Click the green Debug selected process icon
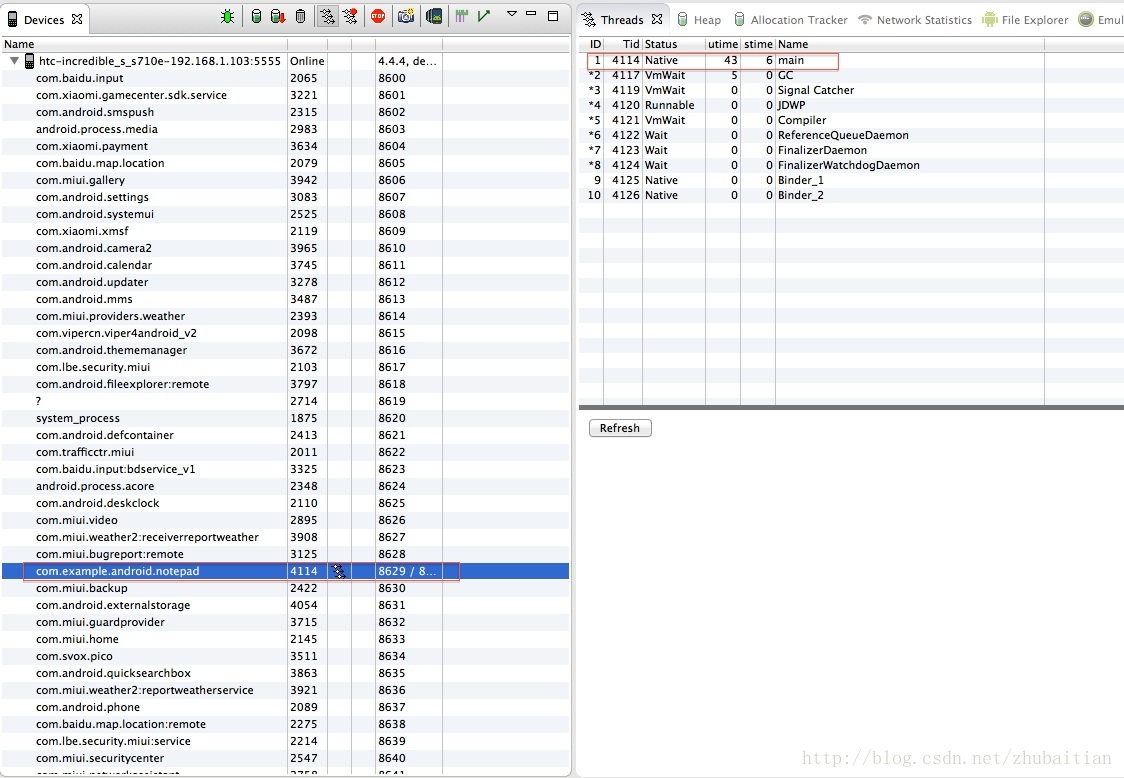The width and height of the screenshot is (1124, 778). tap(228, 16)
